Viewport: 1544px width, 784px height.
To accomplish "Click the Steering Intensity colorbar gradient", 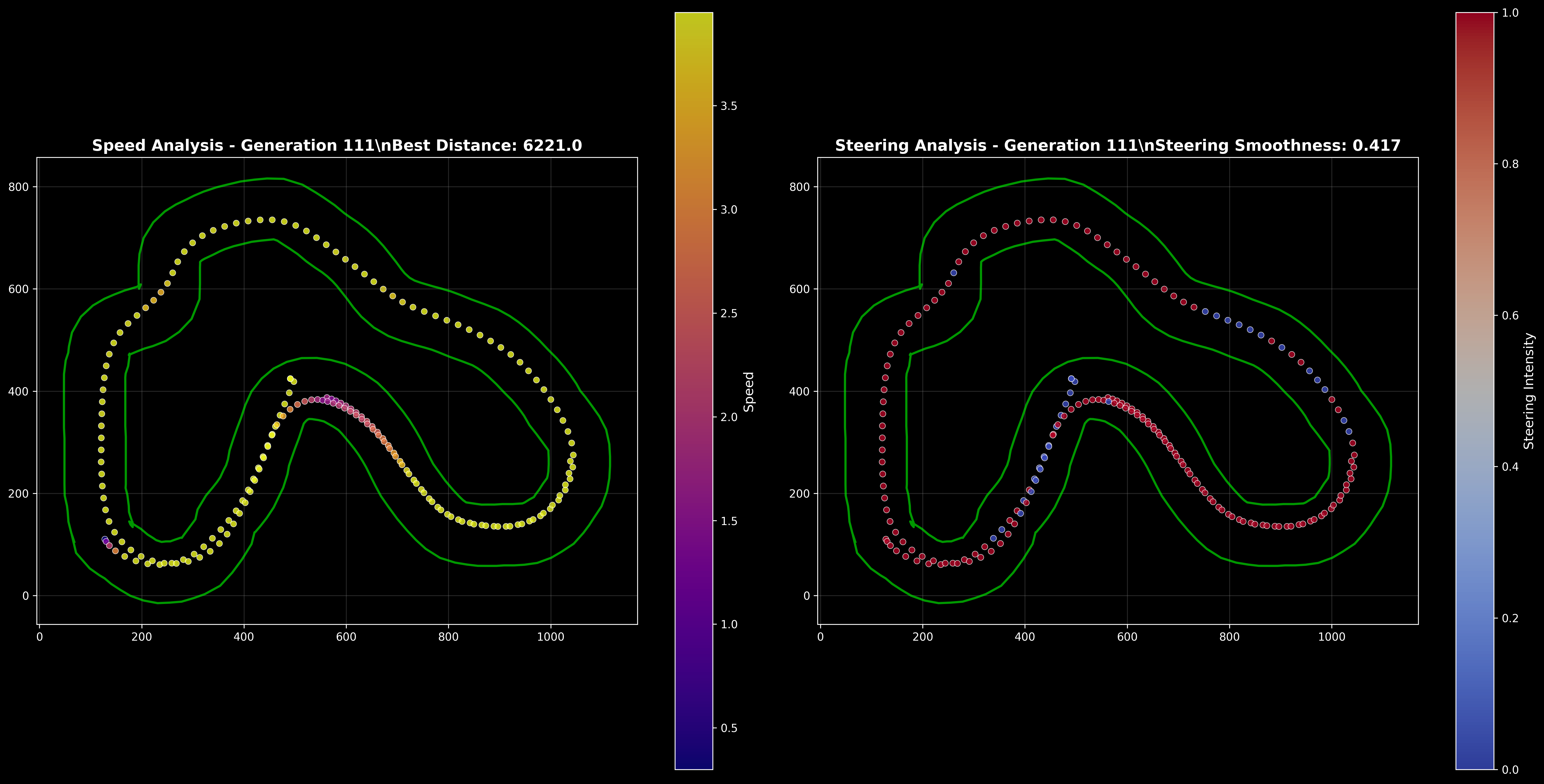I will 1475,391.
